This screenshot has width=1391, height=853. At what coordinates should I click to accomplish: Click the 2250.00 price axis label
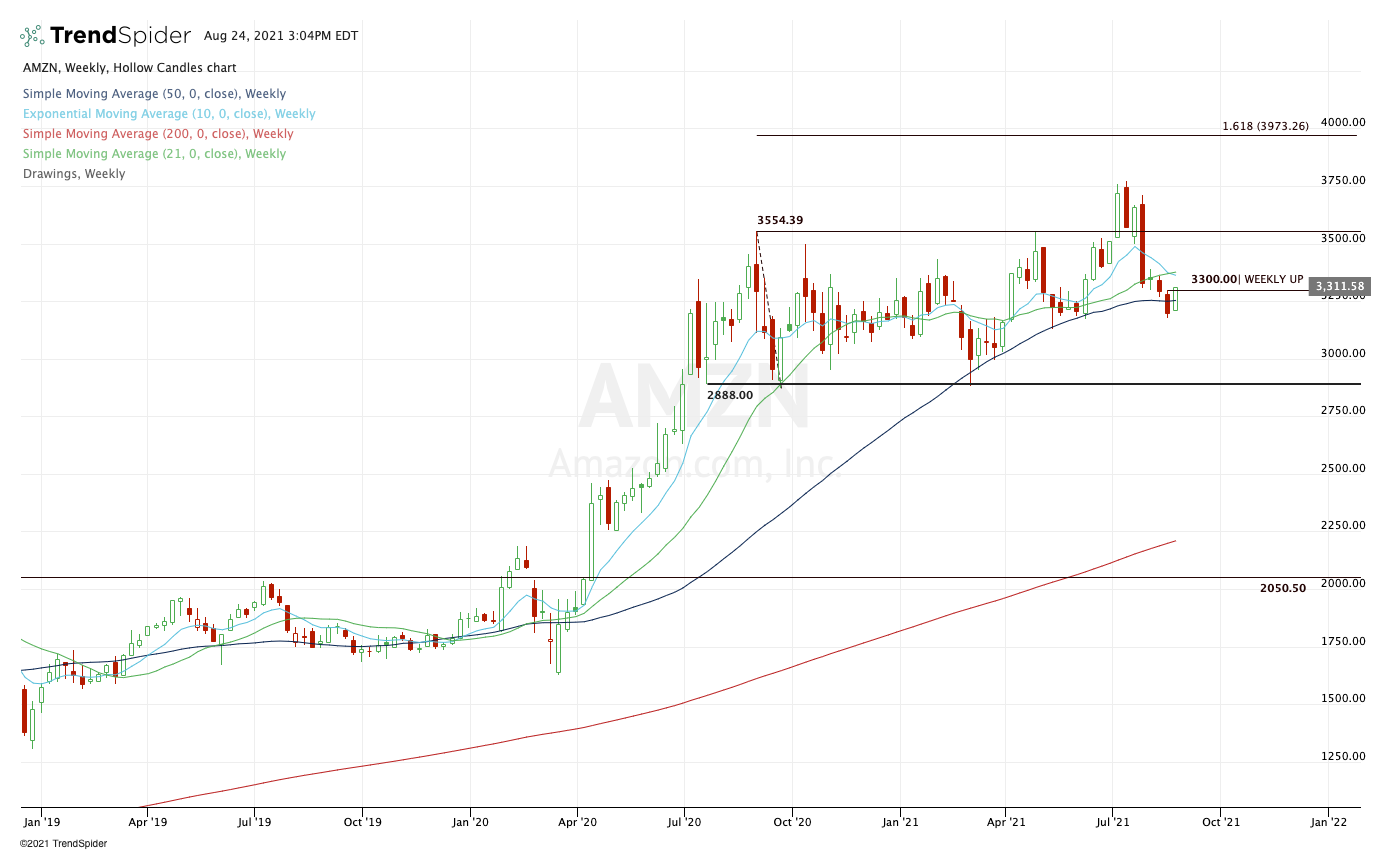(1342, 525)
